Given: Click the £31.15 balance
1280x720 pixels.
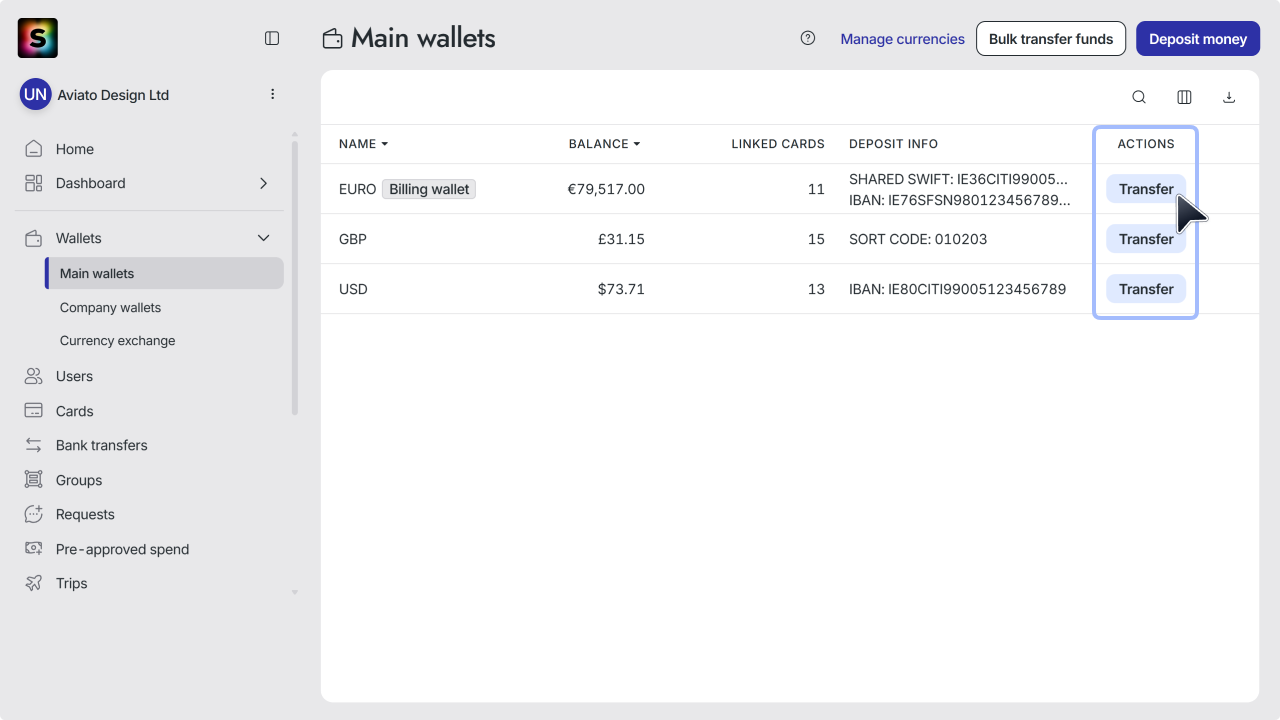Looking at the screenshot, I should tap(621, 239).
